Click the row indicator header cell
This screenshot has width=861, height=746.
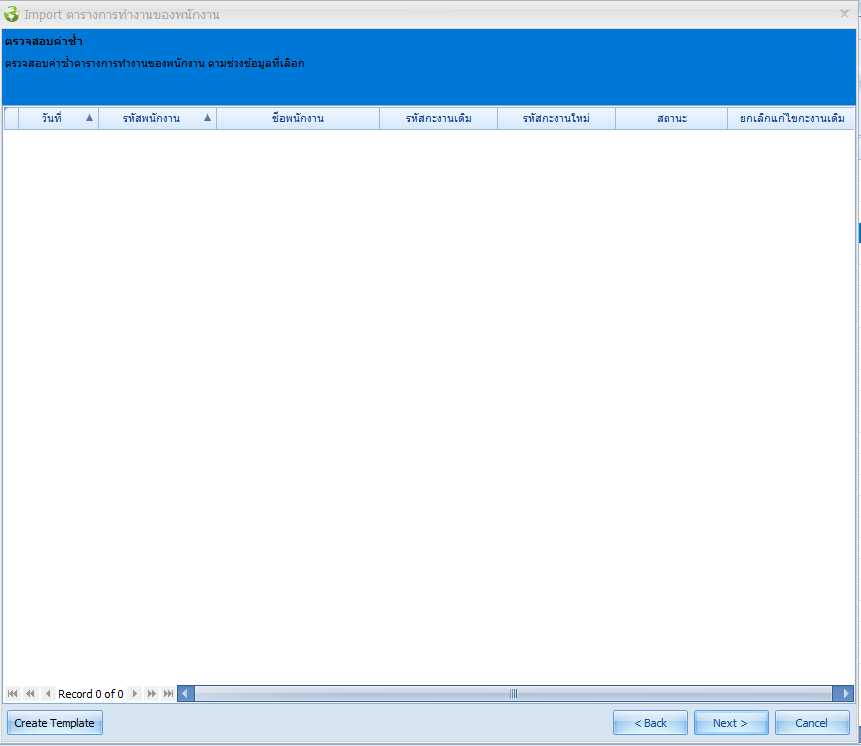(12, 118)
